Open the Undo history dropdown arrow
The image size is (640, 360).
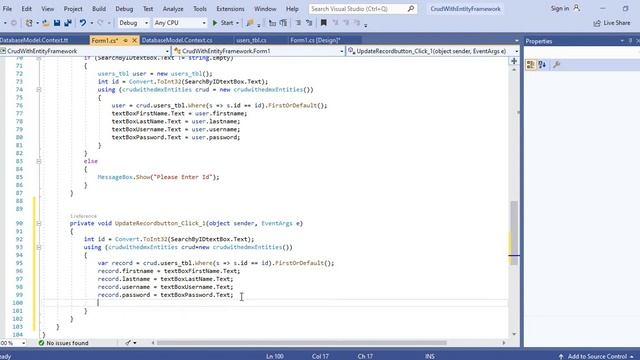point(91,23)
